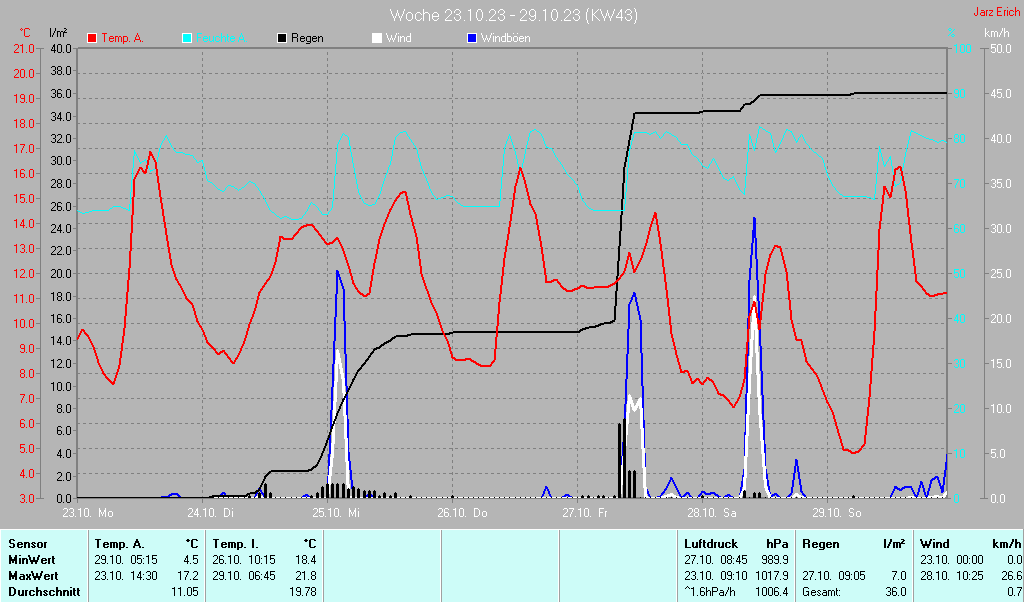Click the '21.8' indoor maximum value
Screen dimensions: 1024x602
pos(305,577)
